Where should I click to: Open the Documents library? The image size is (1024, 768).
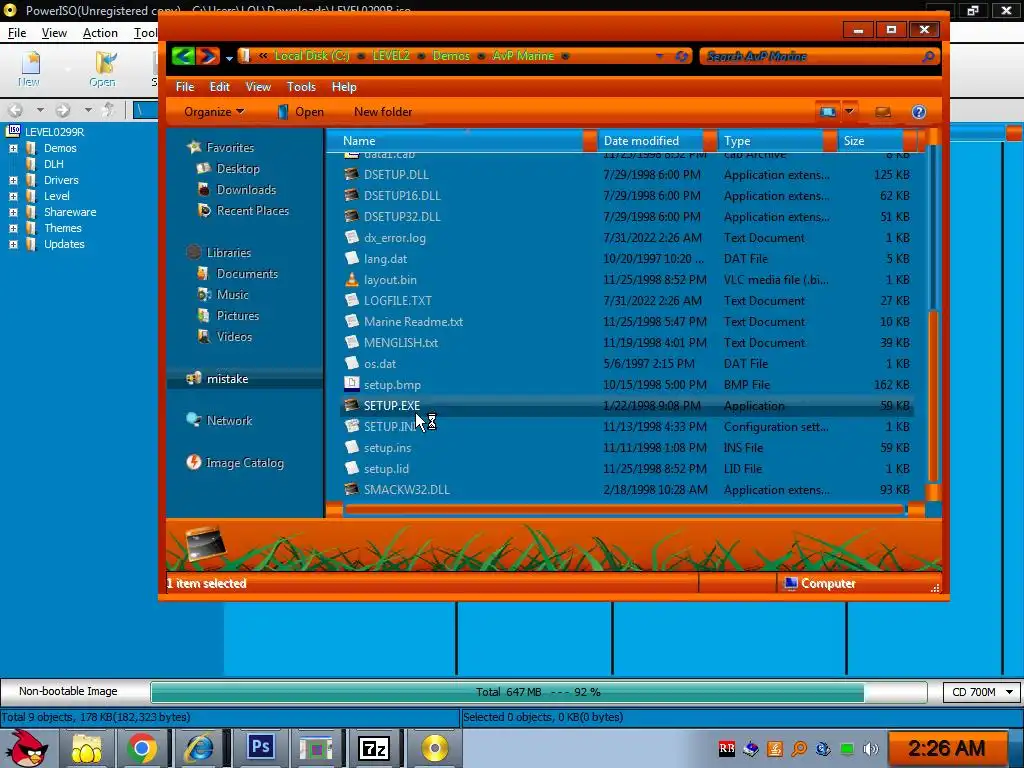(247, 274)
